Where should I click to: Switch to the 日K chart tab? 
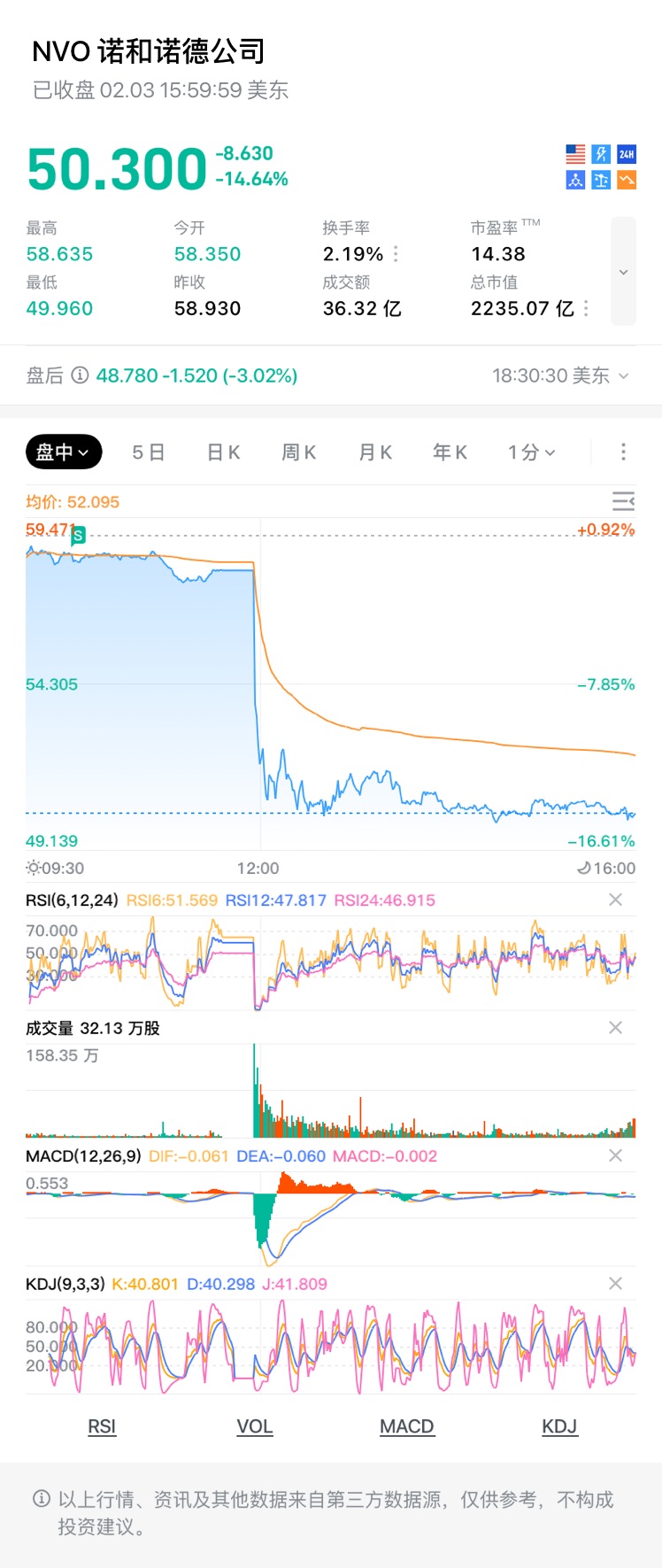224,452
